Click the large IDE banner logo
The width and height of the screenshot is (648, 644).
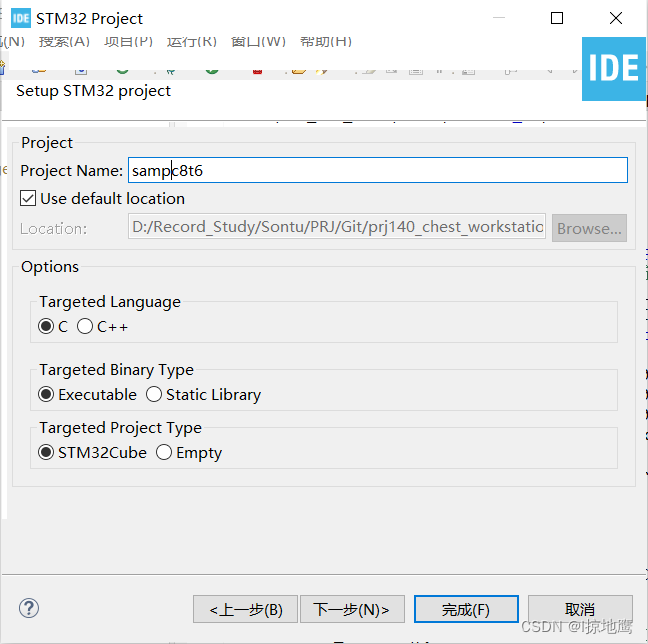(614, 69)
